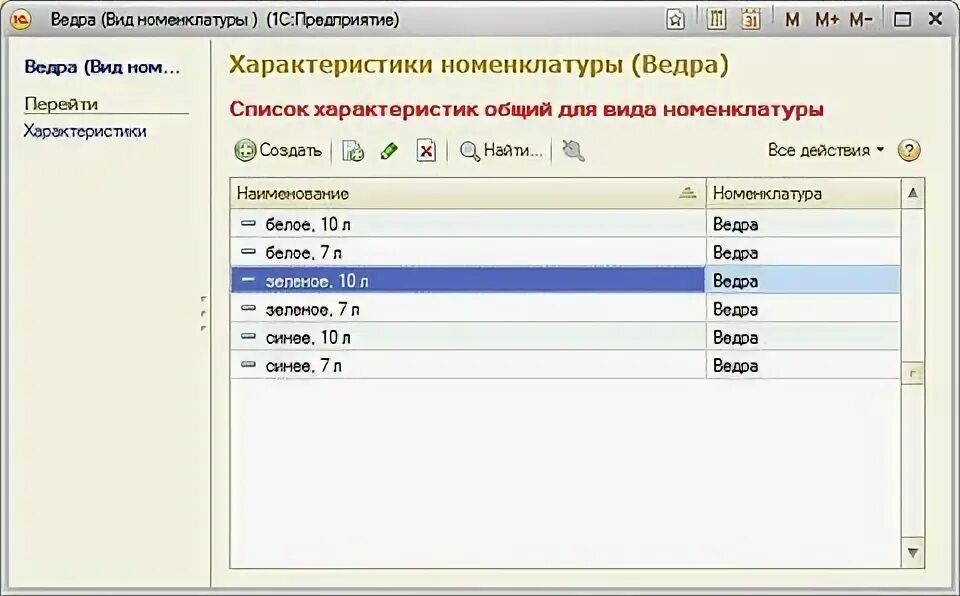Image resolution: width=960 pixels, height=596 pixels.
Task: Click the cancel search icon
Action: coord(573,150)
